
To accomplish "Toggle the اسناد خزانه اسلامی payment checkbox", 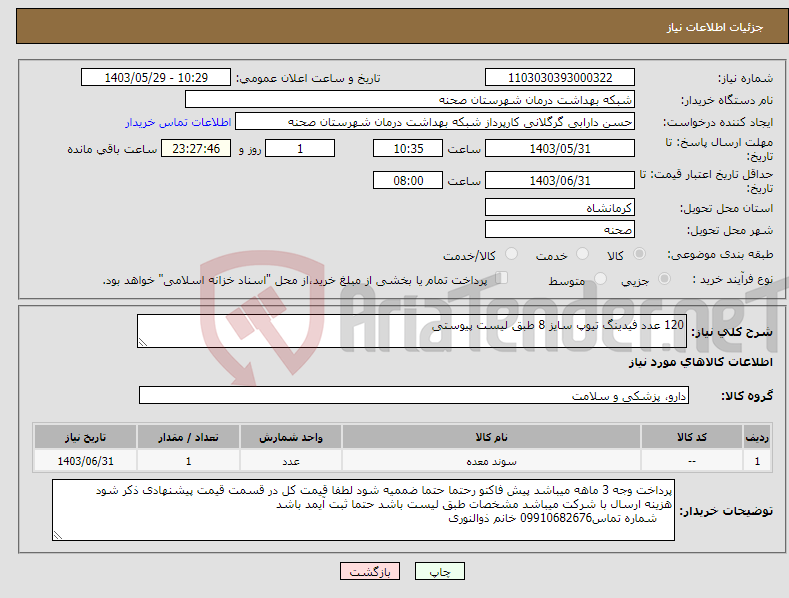I will pos(501,278).
